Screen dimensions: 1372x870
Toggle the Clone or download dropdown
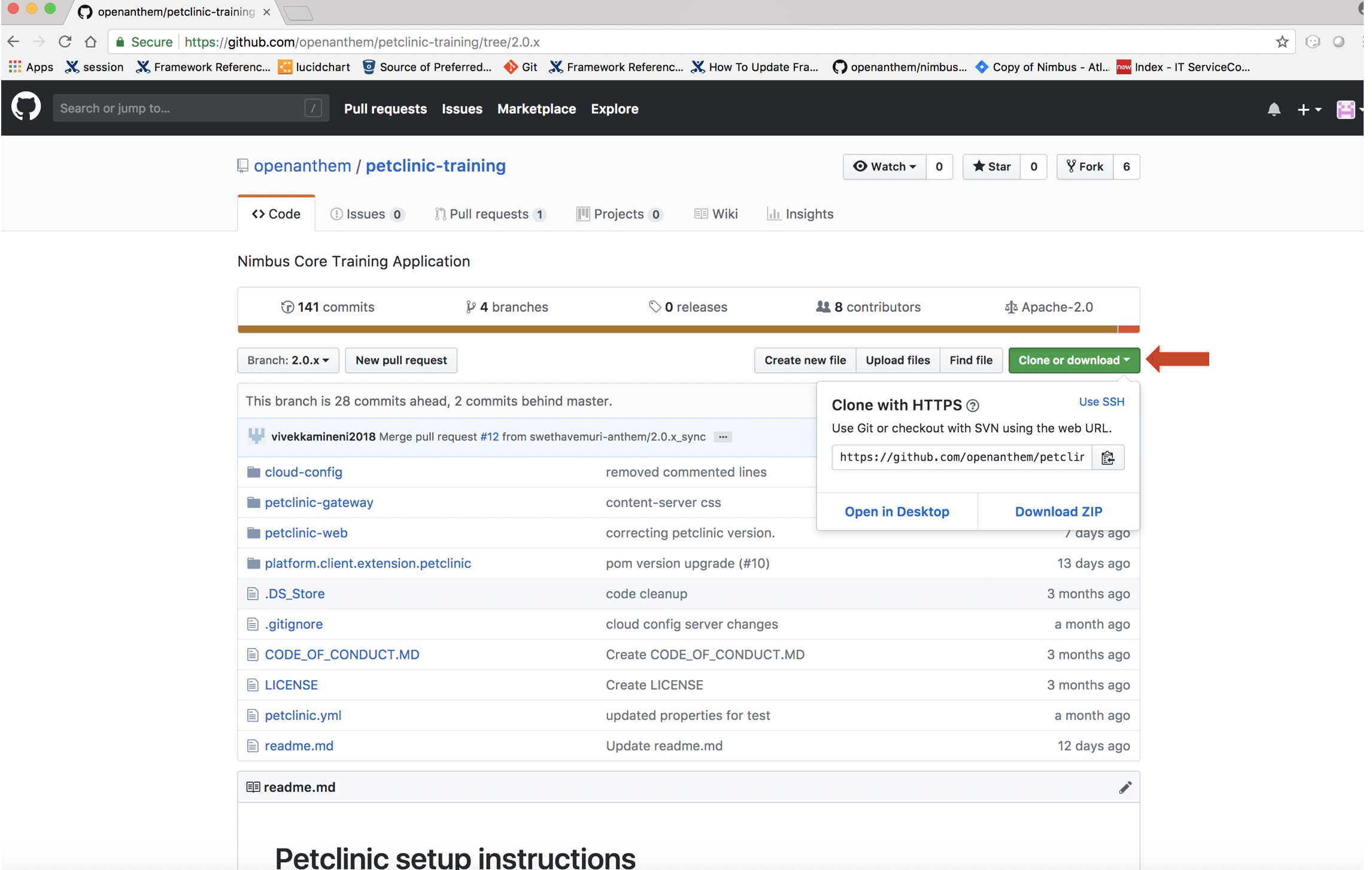1074,360
